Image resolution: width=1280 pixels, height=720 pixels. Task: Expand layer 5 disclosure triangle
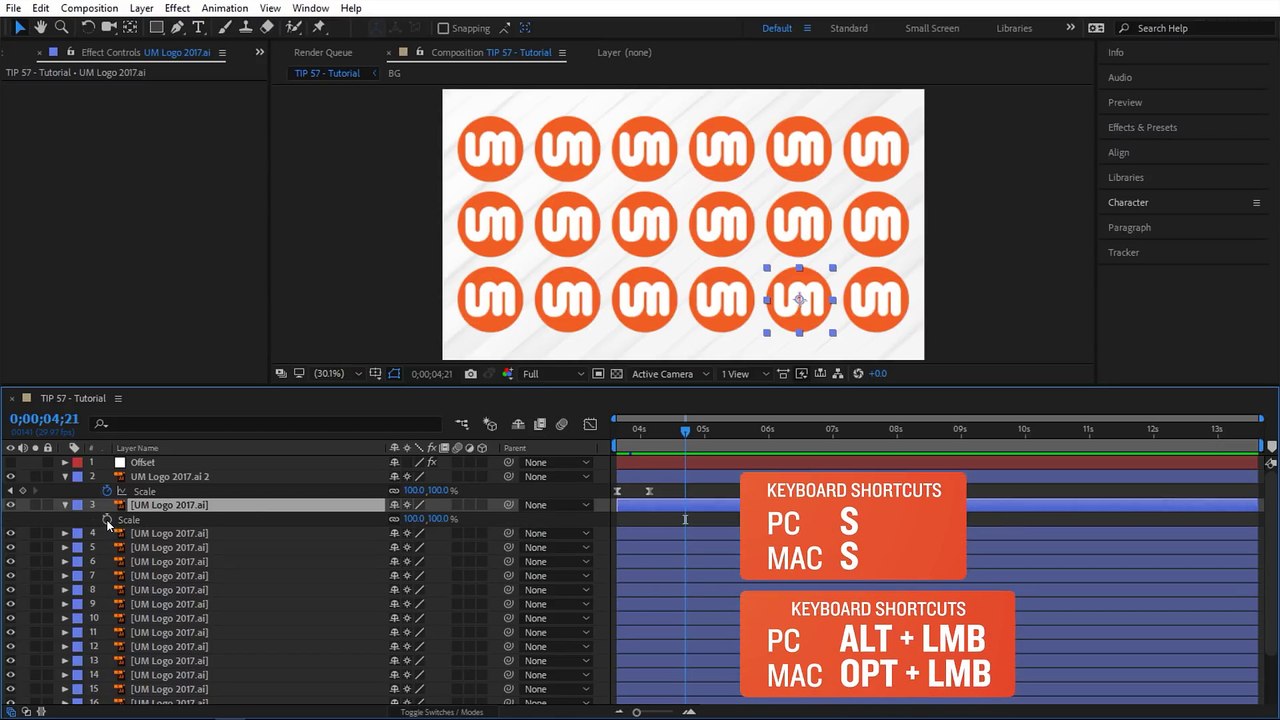click(x=65, y=548)
